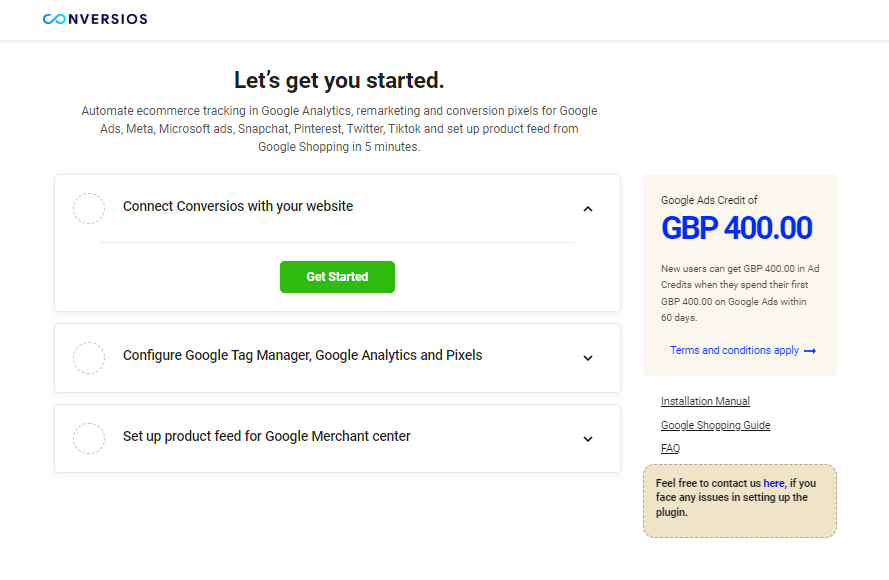Open the Terms and conditions apply link
Viewport: 889px width, 580px height.
(x=734, y=350)
